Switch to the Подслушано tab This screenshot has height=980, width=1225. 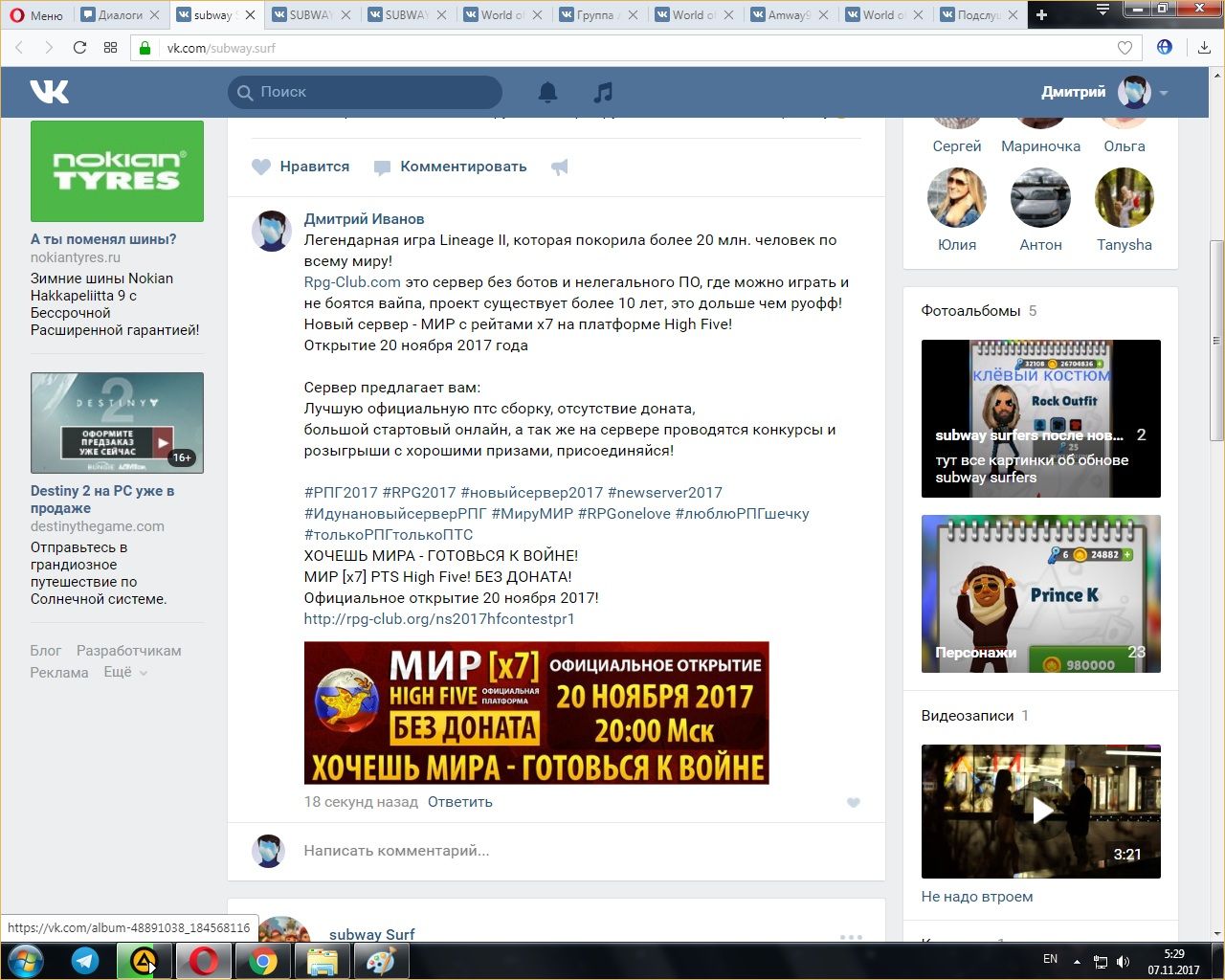979,14
